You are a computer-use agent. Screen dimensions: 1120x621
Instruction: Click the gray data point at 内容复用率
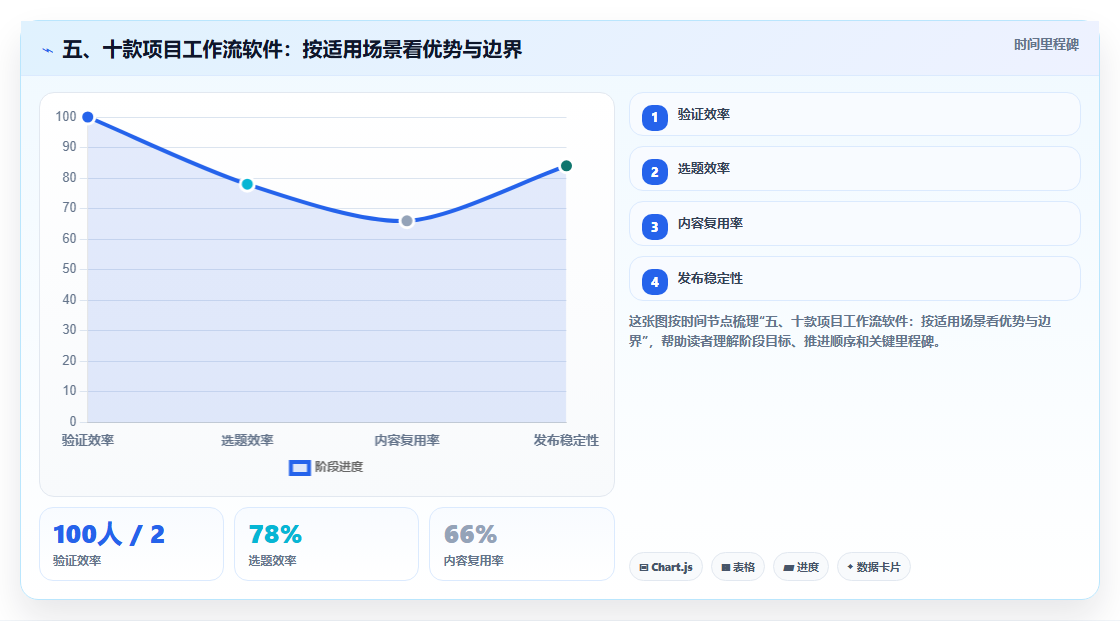[406, 221]
